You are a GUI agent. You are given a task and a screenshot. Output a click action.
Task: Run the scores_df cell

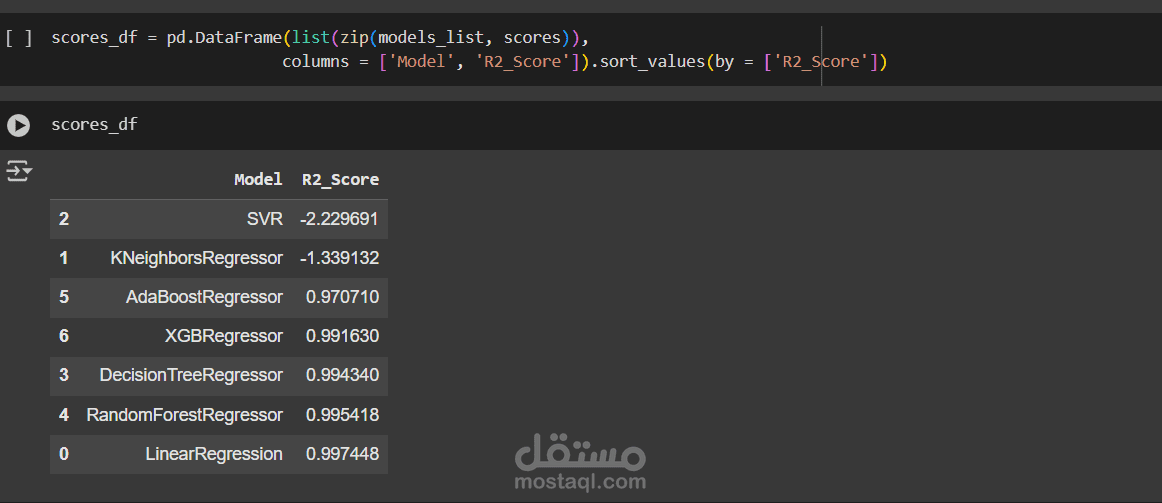[x=19, y=125]
